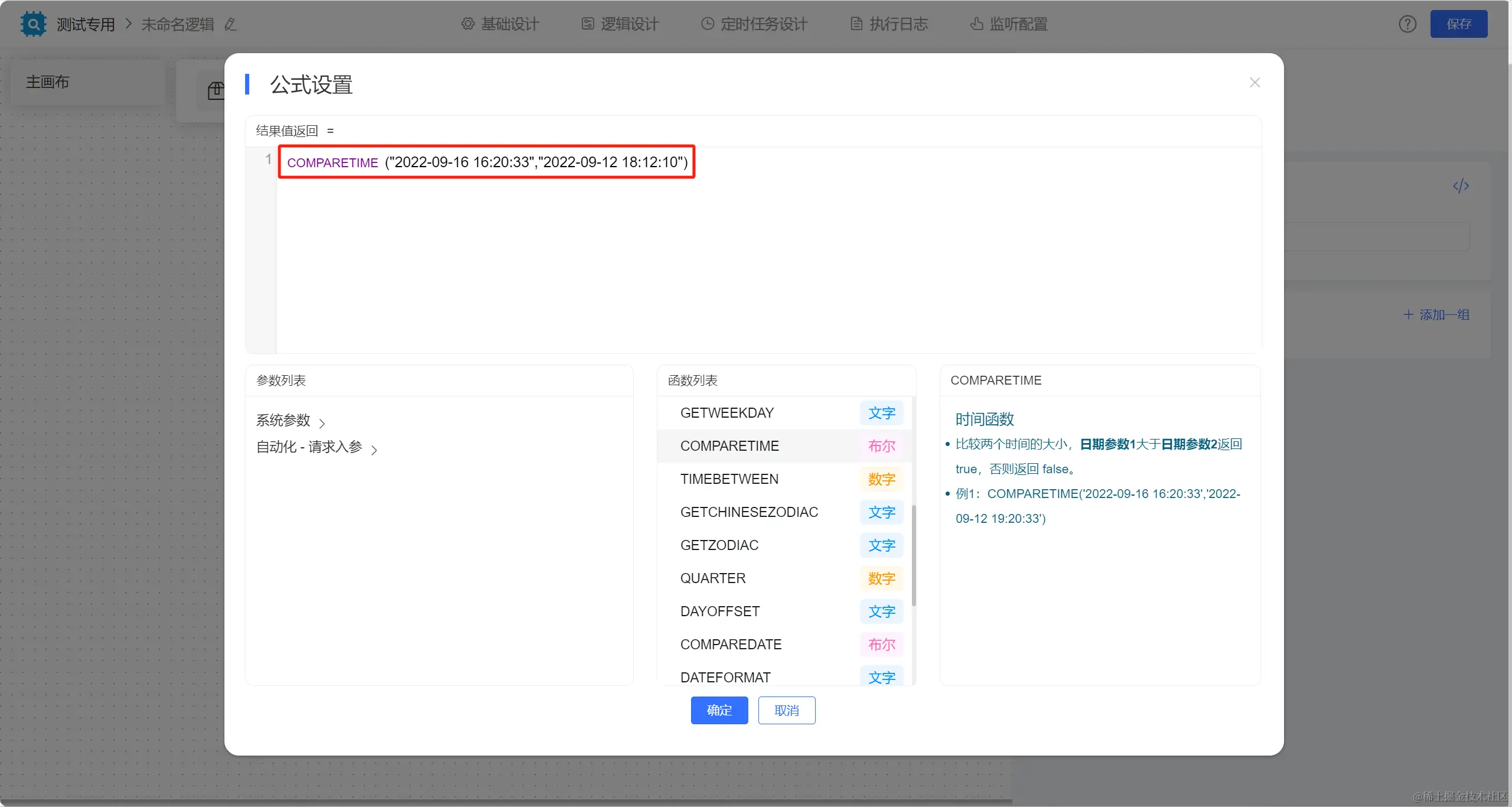
Task: Switch to the basic design tab (基础设计)
Action: (x=500, y=24)
